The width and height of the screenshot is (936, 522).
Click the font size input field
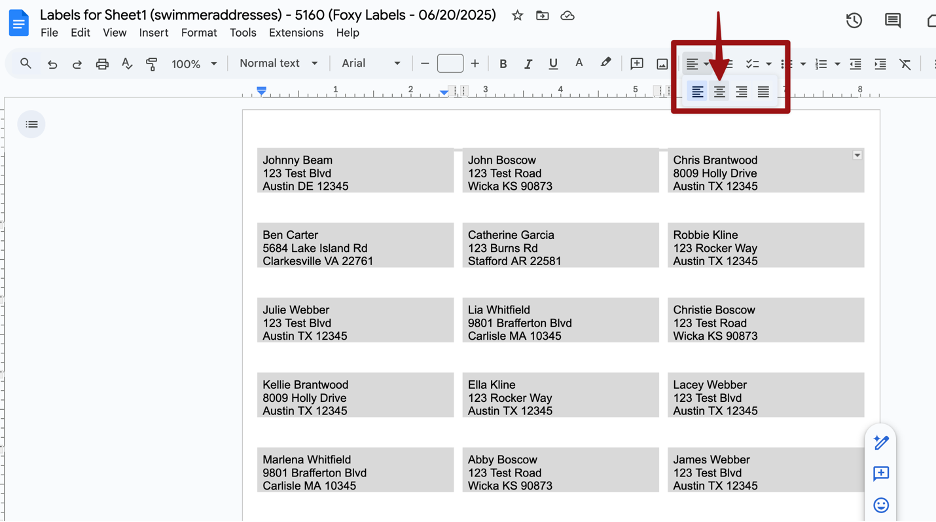coord(450,64)
